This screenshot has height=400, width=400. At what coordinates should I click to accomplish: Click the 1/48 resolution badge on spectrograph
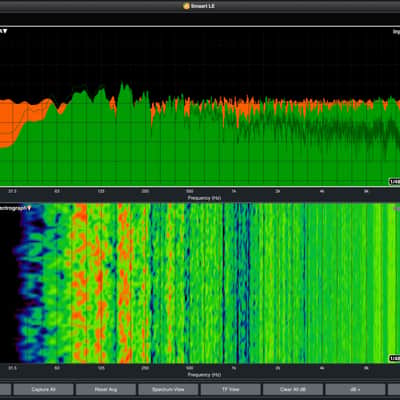click(395, 358)
